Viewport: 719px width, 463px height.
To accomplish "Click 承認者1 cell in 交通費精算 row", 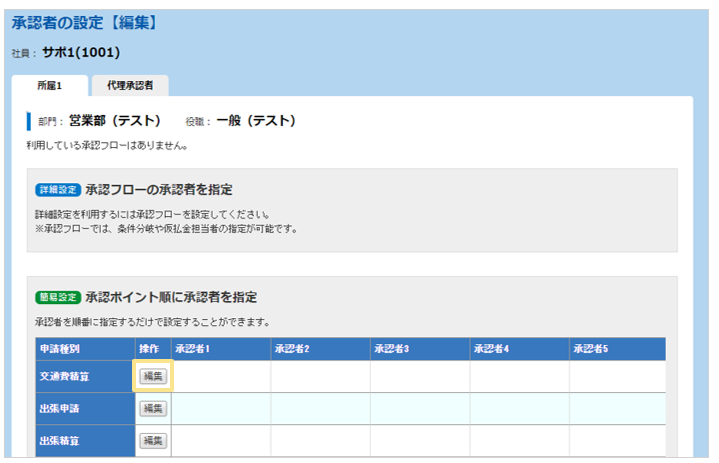I will click(x=220, y=376).
